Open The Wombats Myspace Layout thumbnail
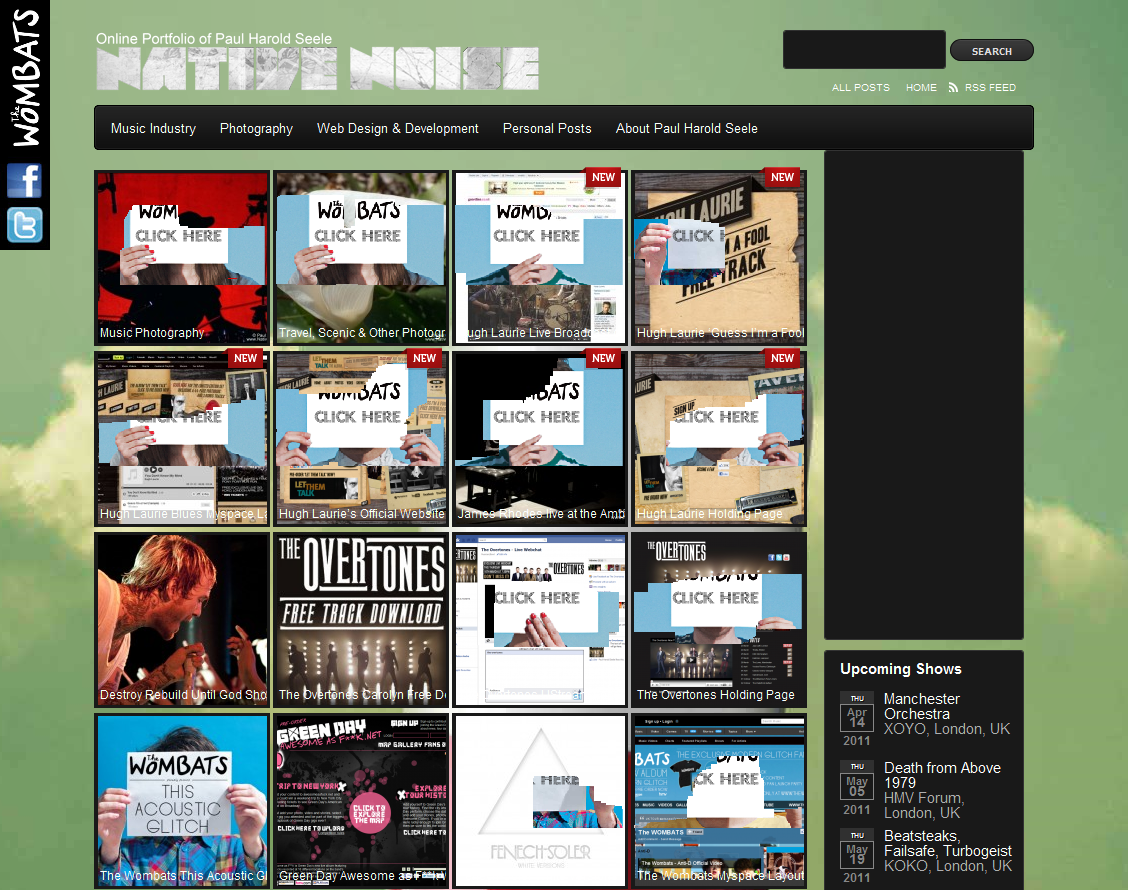The width and height of the screenshot is (1128, 890). click(x=719, y=801)
